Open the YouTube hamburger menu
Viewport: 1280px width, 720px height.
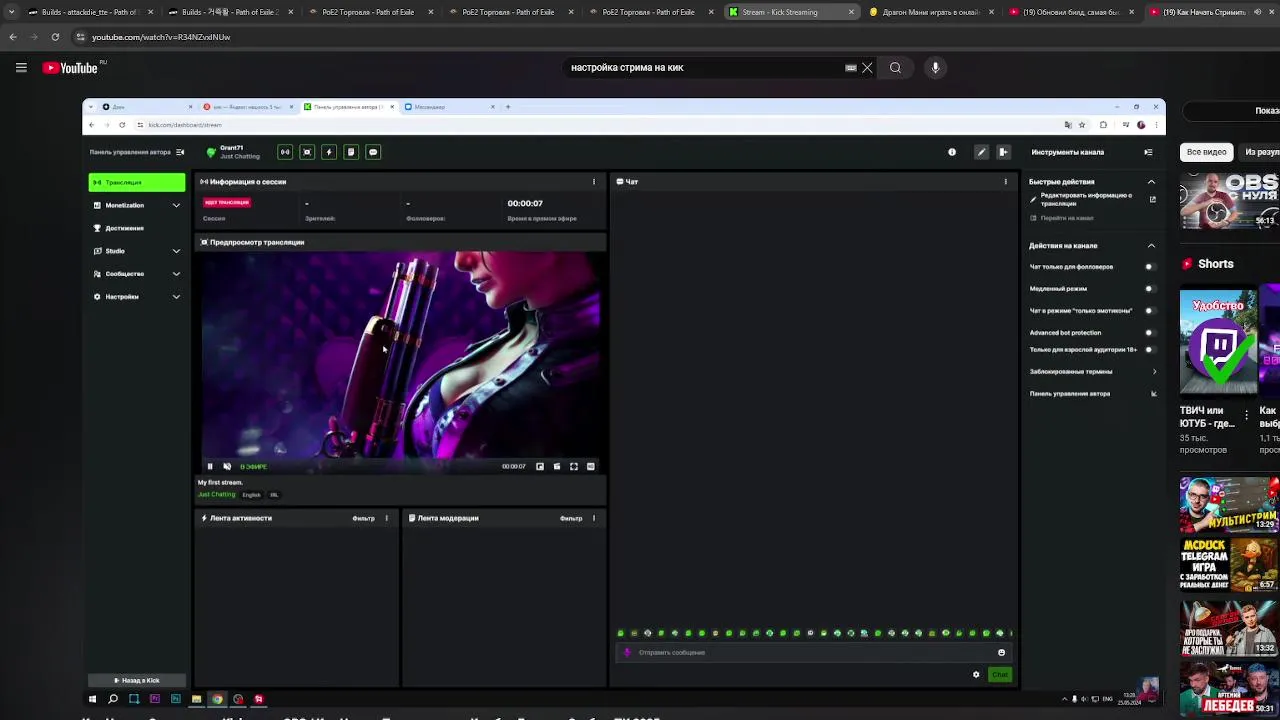point(21,68)
